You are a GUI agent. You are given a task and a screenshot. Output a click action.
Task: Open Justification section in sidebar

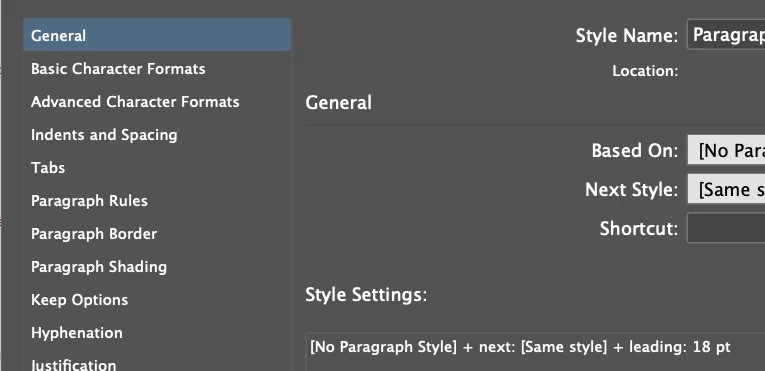[x=157, y=364]
